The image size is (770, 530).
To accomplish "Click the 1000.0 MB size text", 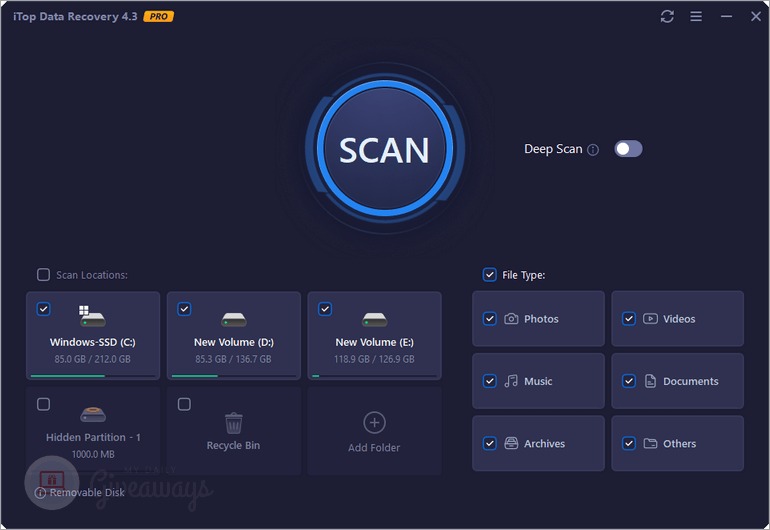I will point(93,454).
